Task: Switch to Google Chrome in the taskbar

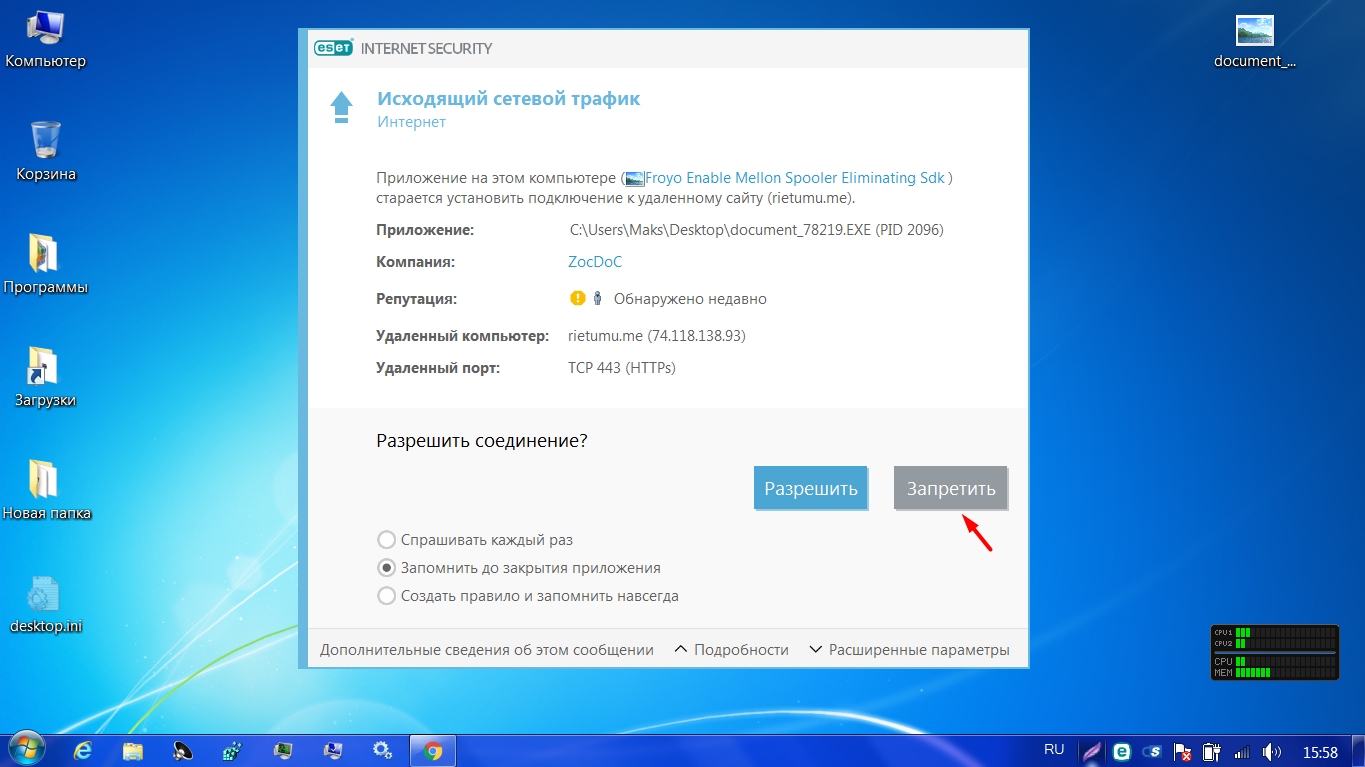Action: click(x=433, y=750)
